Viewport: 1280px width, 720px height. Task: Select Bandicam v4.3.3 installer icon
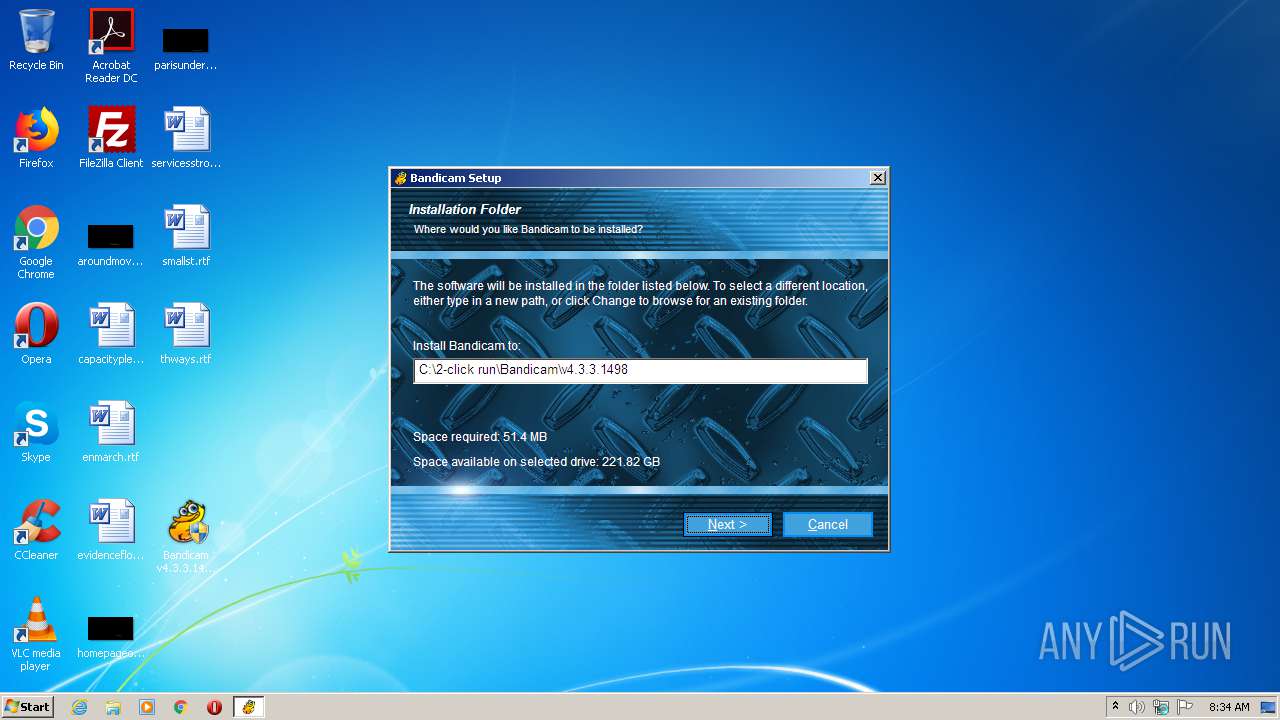click(x=186, y=537)
